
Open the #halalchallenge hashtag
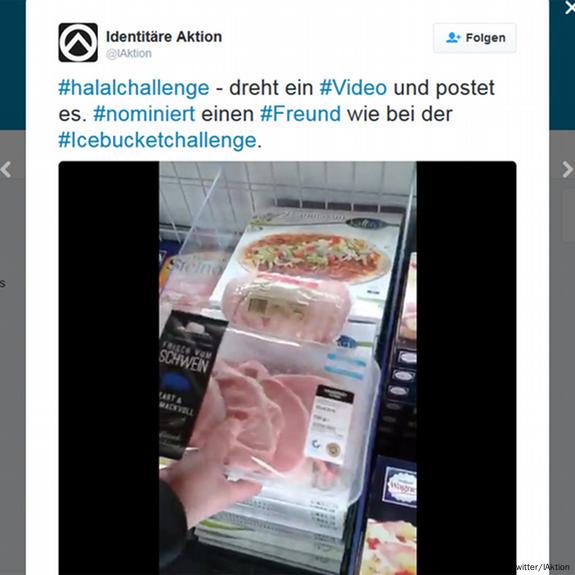[x=134, y=88]
